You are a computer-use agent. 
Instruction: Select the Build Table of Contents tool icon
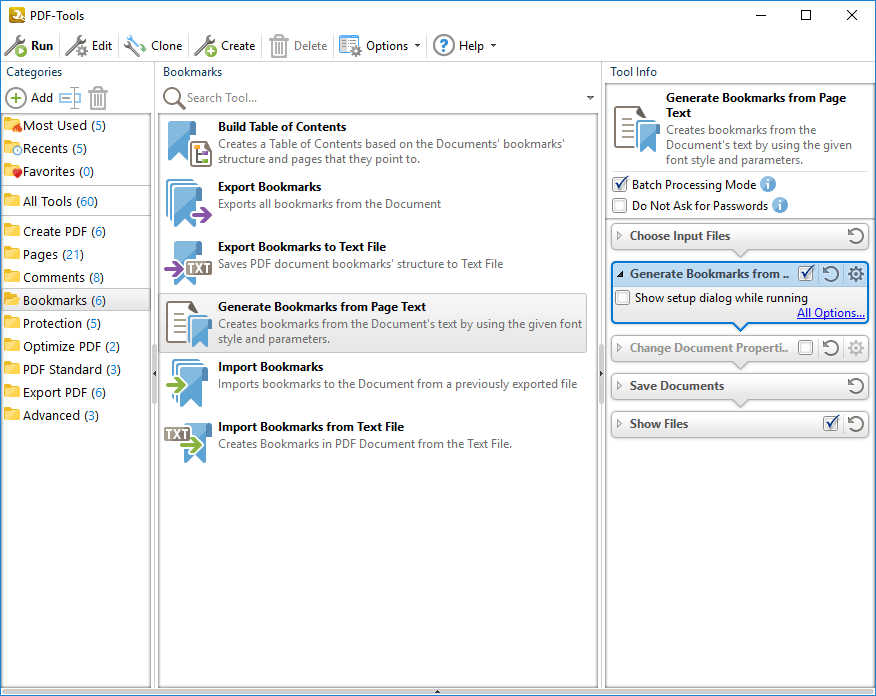click(189, 144)
